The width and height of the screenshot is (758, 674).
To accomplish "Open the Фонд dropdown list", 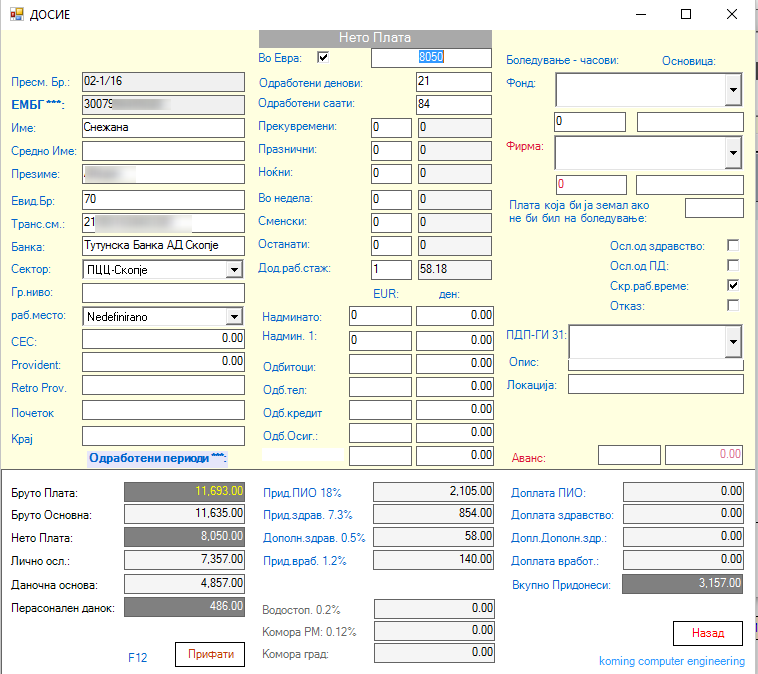I will (x=734, y=90).
